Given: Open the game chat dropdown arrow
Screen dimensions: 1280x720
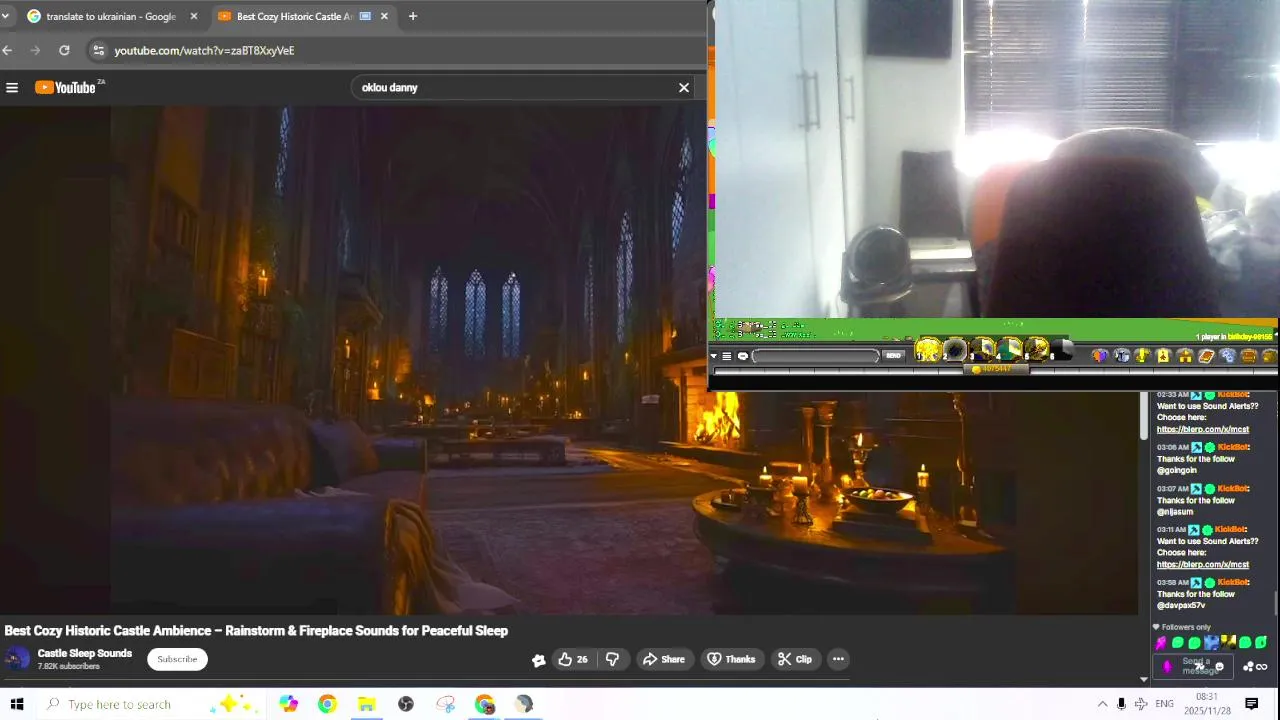Looking at the screenshot, I should click(x=714, y=356).
